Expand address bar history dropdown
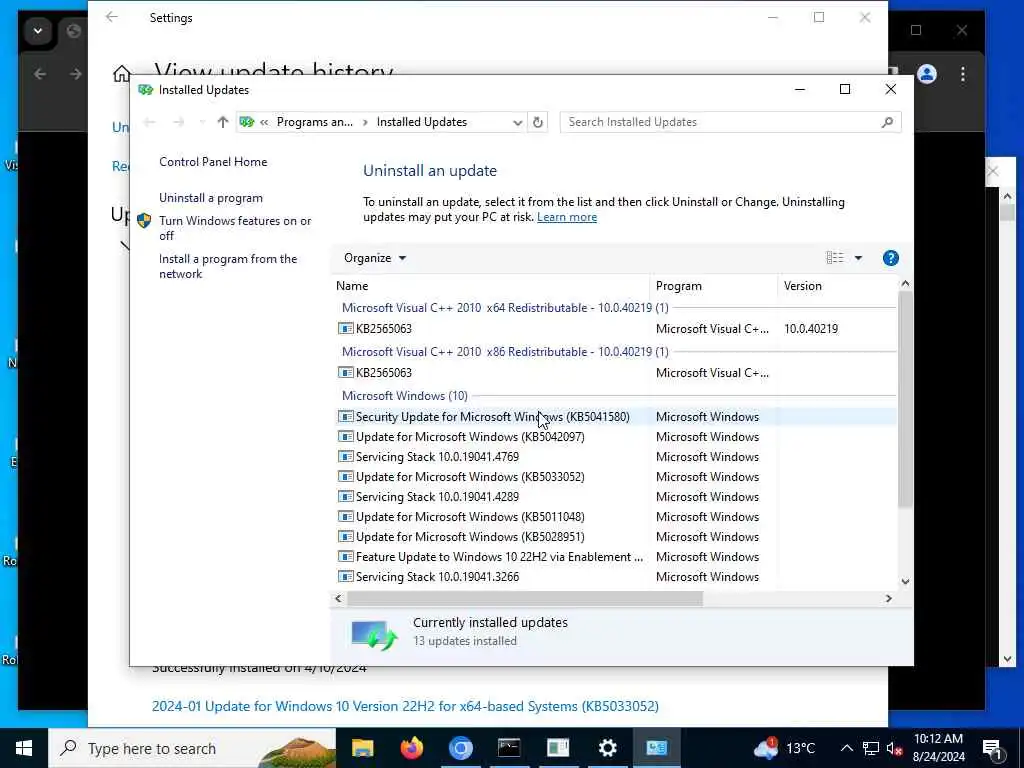The height and width of the screenshot is (768, 1024). coord(517,122)
